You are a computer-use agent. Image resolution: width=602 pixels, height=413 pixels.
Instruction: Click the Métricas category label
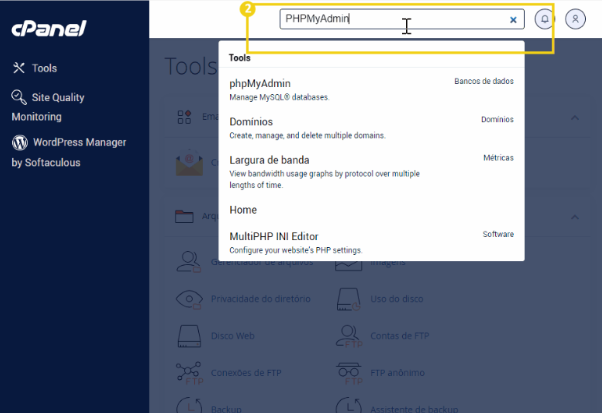coord(498,158)
